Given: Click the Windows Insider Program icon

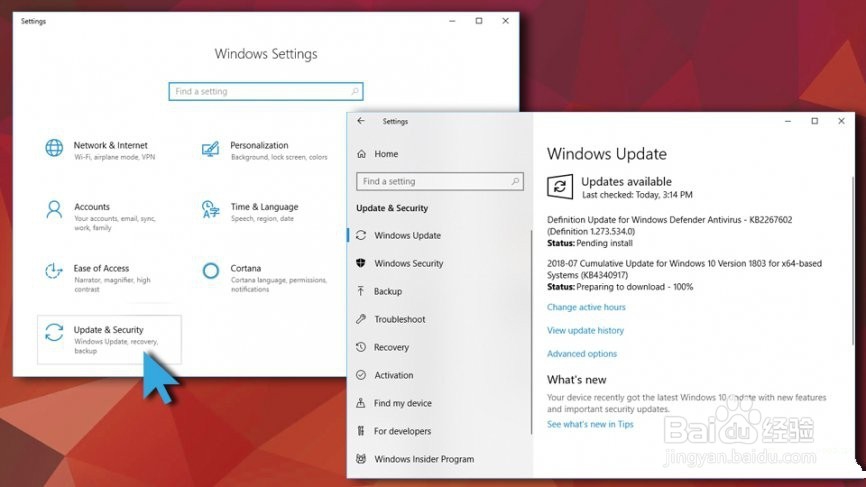Looking at the screenshot, I should (x=361, y=459).
